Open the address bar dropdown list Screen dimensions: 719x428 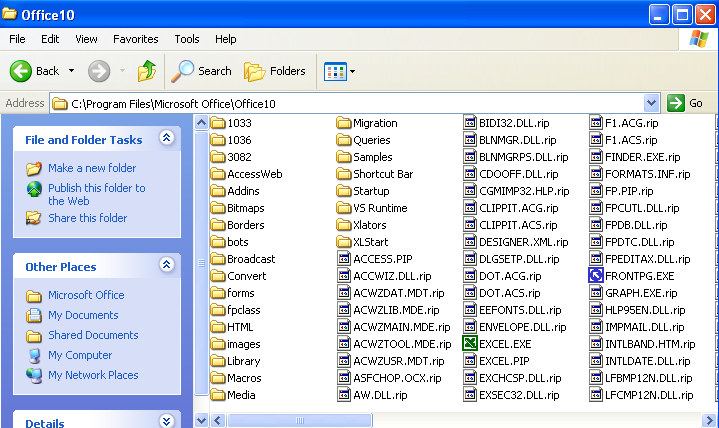[x=651, y=103]
